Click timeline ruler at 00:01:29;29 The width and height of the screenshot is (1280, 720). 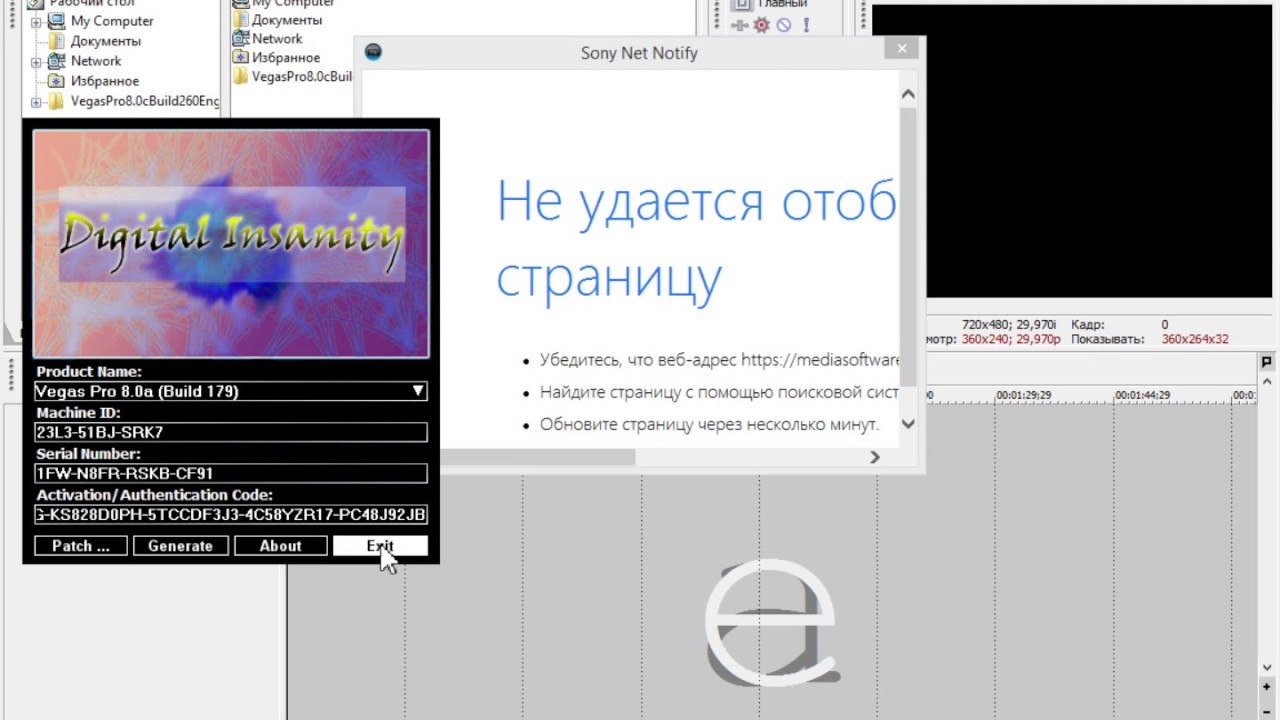(x=1023, y=395)
